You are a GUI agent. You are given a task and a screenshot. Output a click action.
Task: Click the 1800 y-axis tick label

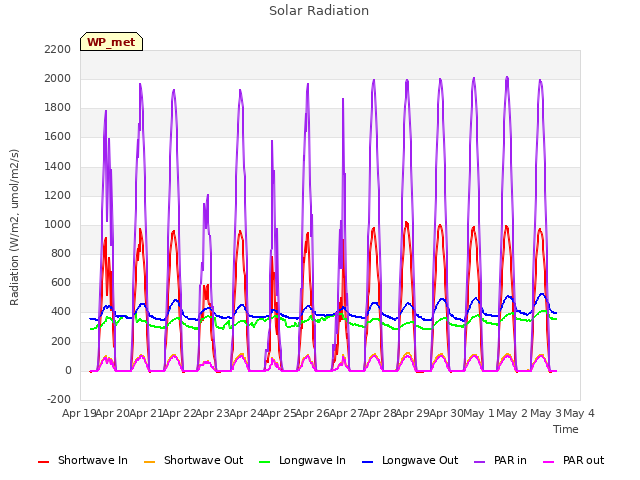coord(58,108)
